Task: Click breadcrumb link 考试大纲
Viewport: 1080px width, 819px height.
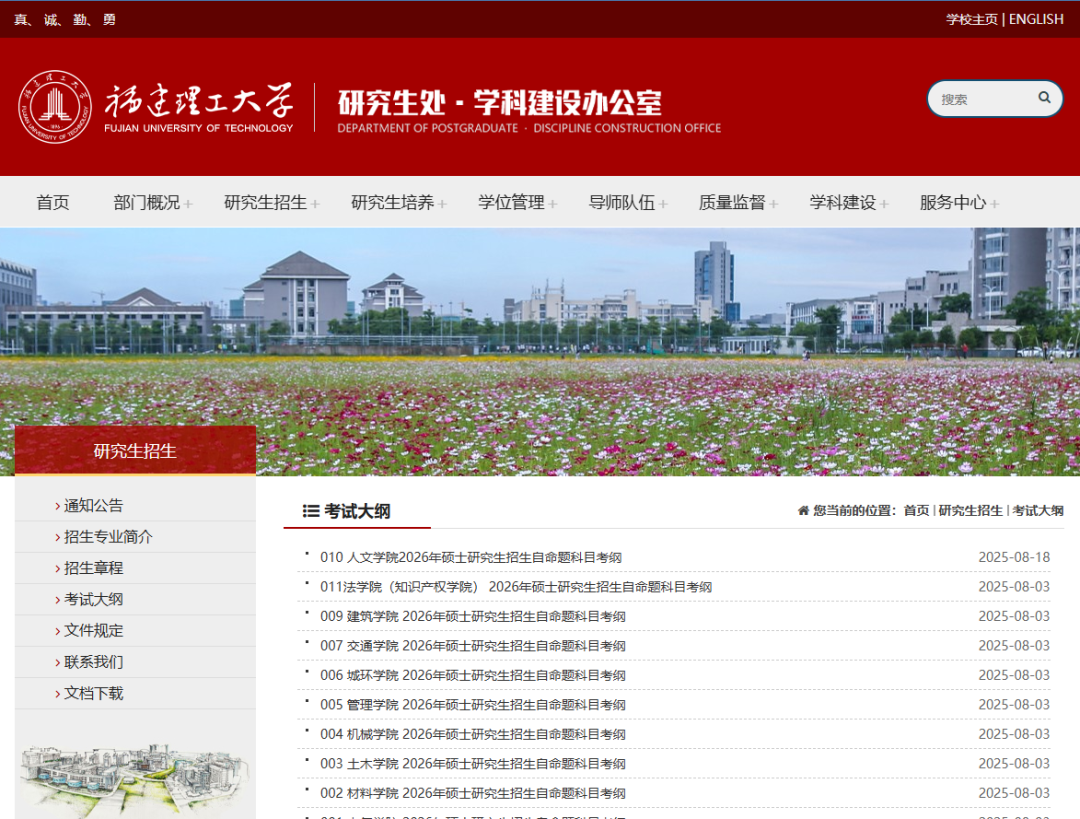Action: point(1038,510)
